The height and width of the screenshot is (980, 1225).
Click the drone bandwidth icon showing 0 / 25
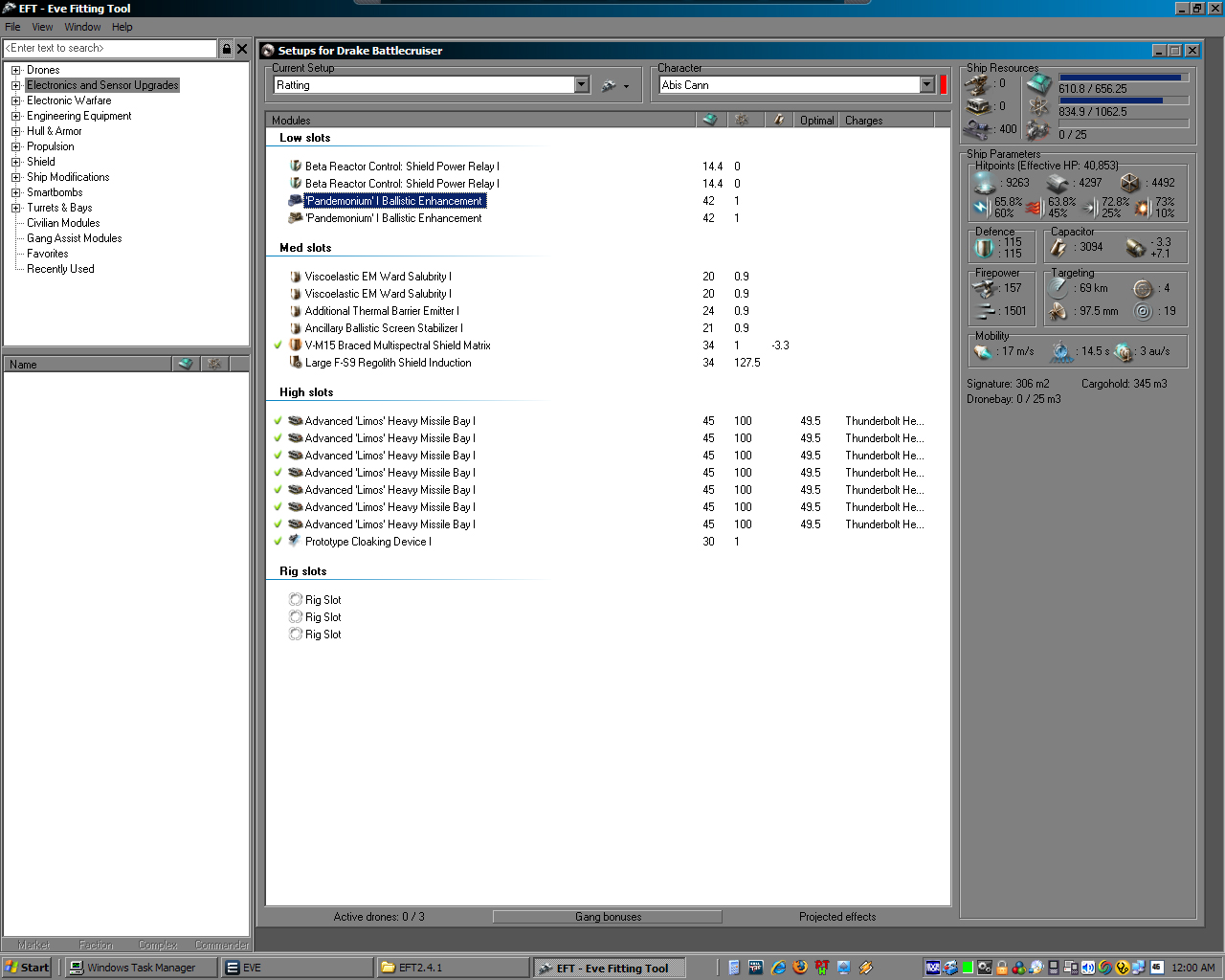(x=1038, y=131)
